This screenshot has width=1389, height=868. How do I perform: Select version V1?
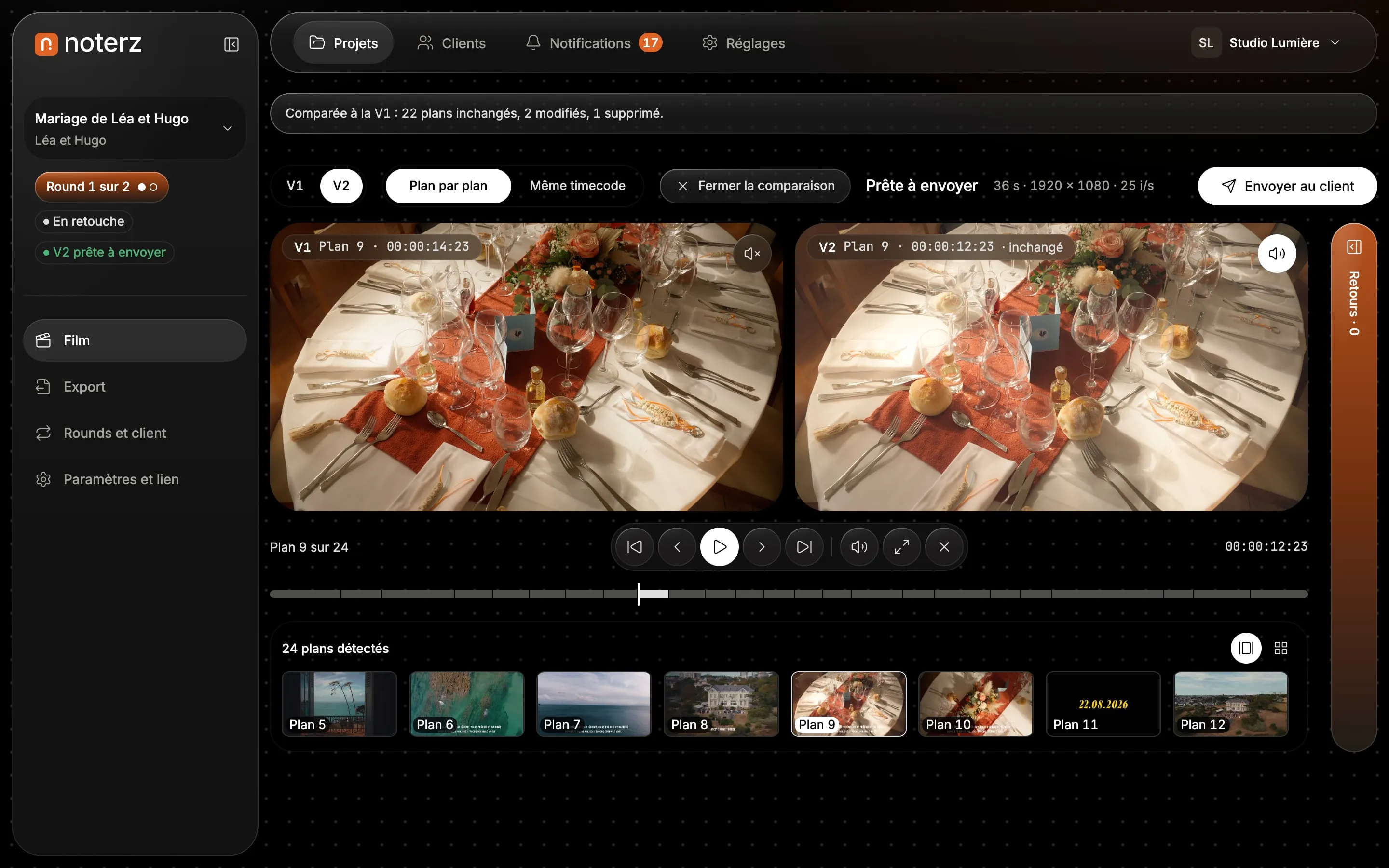click(x=295, y=186)
